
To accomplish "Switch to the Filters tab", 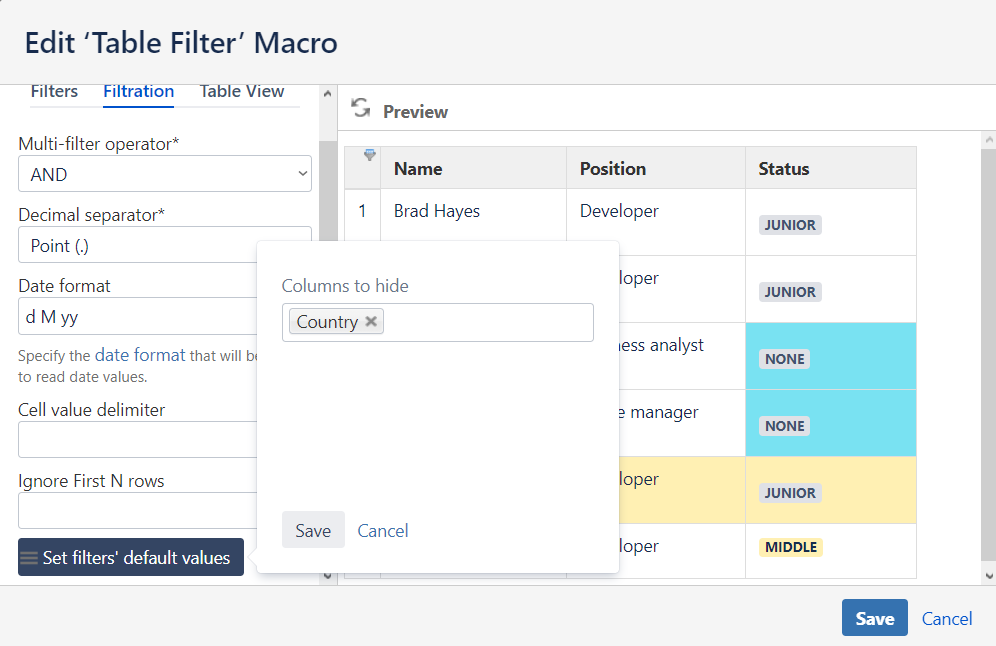I will point(54,91).
